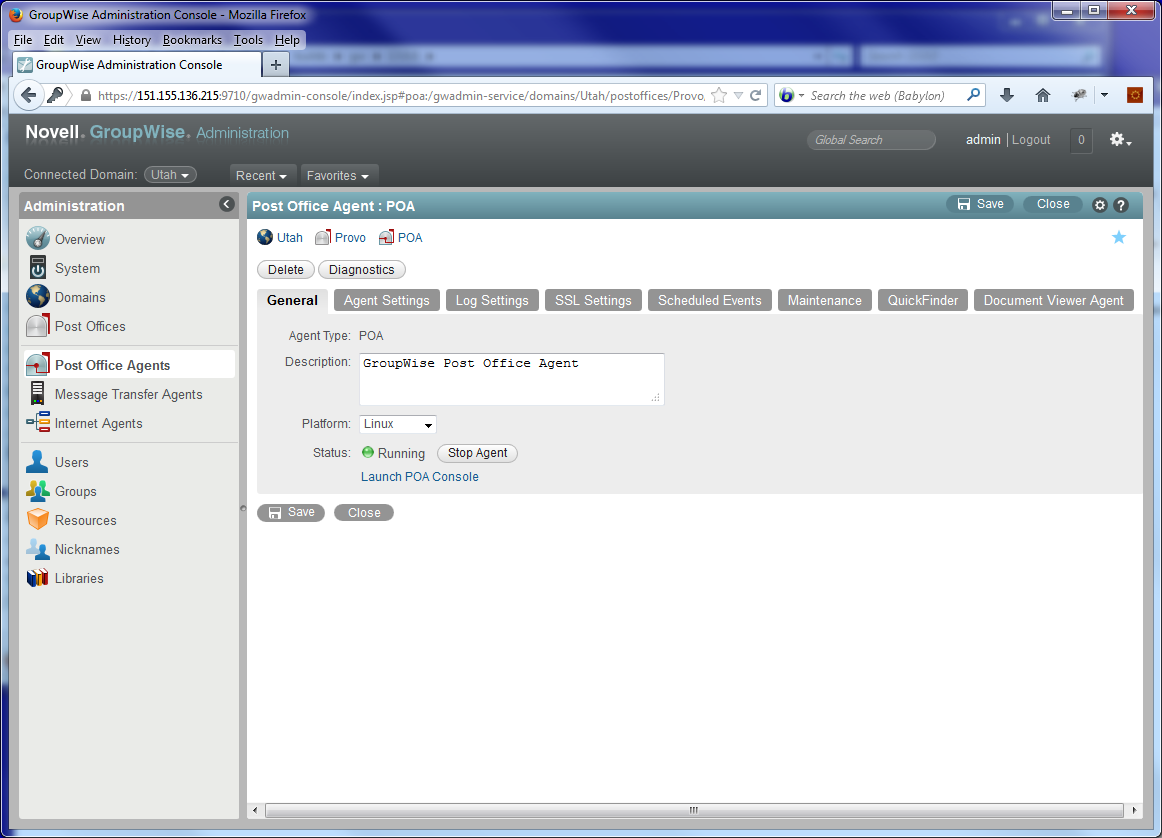Click the Post Office Agents icon in sidebar
The width and height of the screenshot is (1162, 838).
(x=38, y=365)
